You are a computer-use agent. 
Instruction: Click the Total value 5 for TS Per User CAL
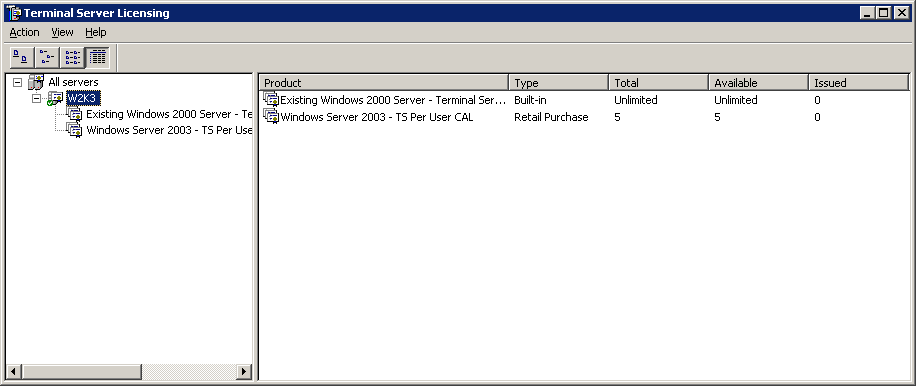(617, 117)
